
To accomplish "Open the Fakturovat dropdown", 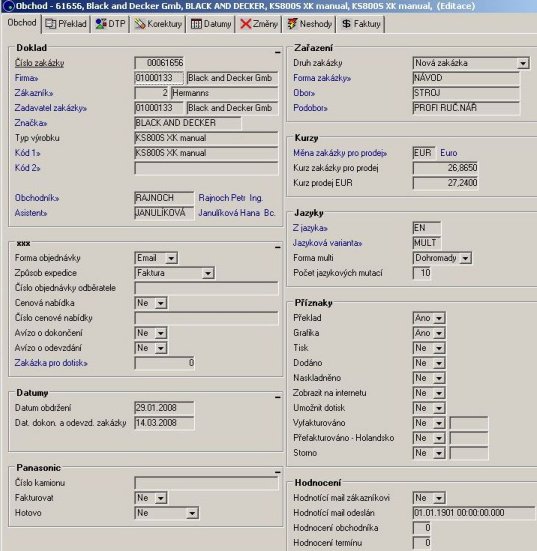I will [161, 498].
